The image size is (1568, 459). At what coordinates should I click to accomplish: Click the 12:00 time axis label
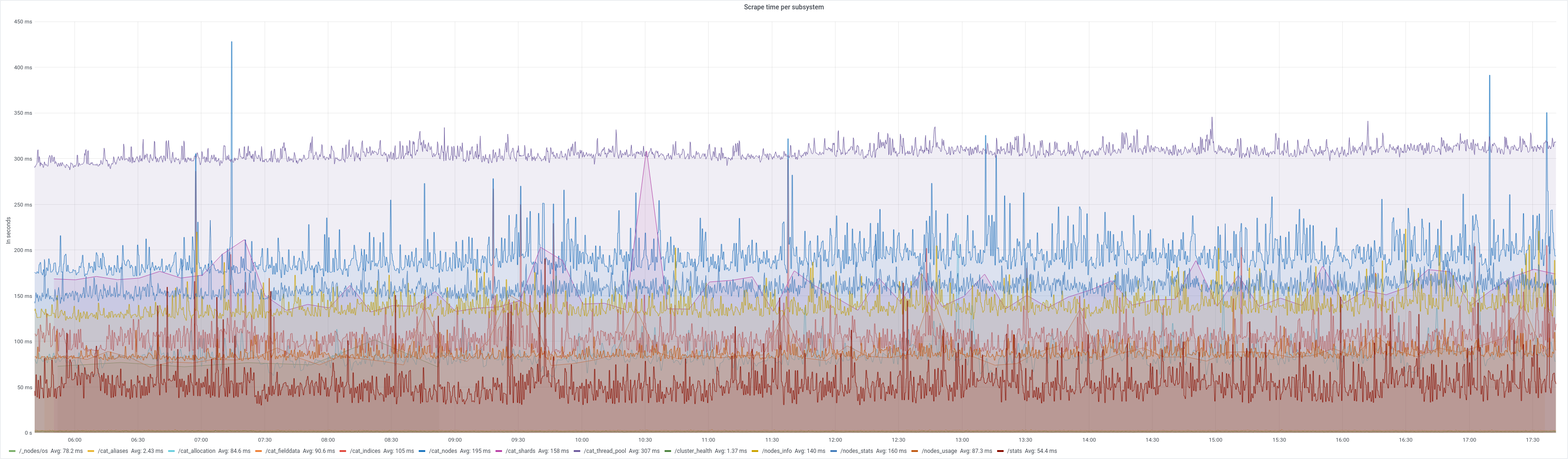point(835,439)
